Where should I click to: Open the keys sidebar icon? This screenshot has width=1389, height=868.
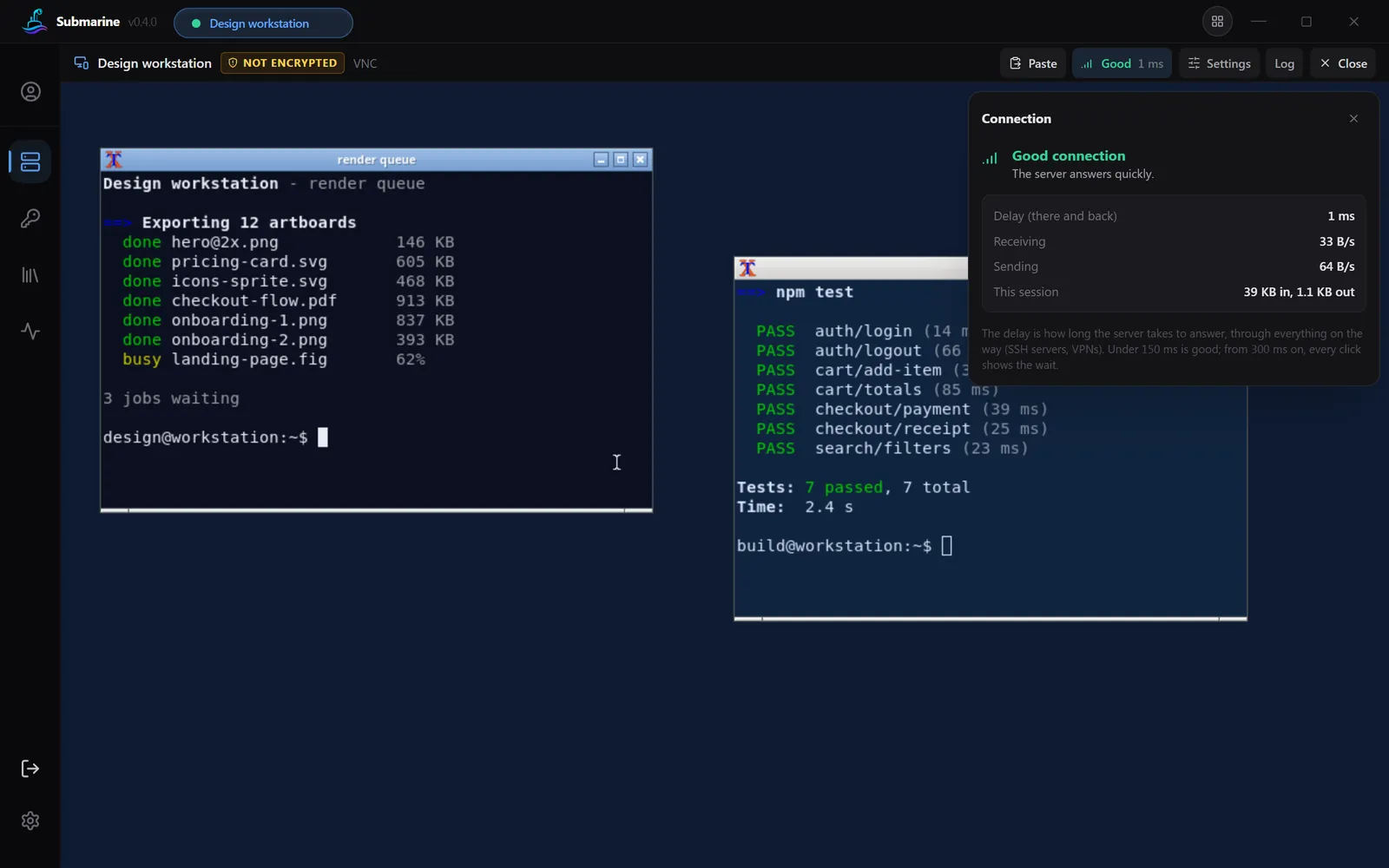(x=30, y=218)
